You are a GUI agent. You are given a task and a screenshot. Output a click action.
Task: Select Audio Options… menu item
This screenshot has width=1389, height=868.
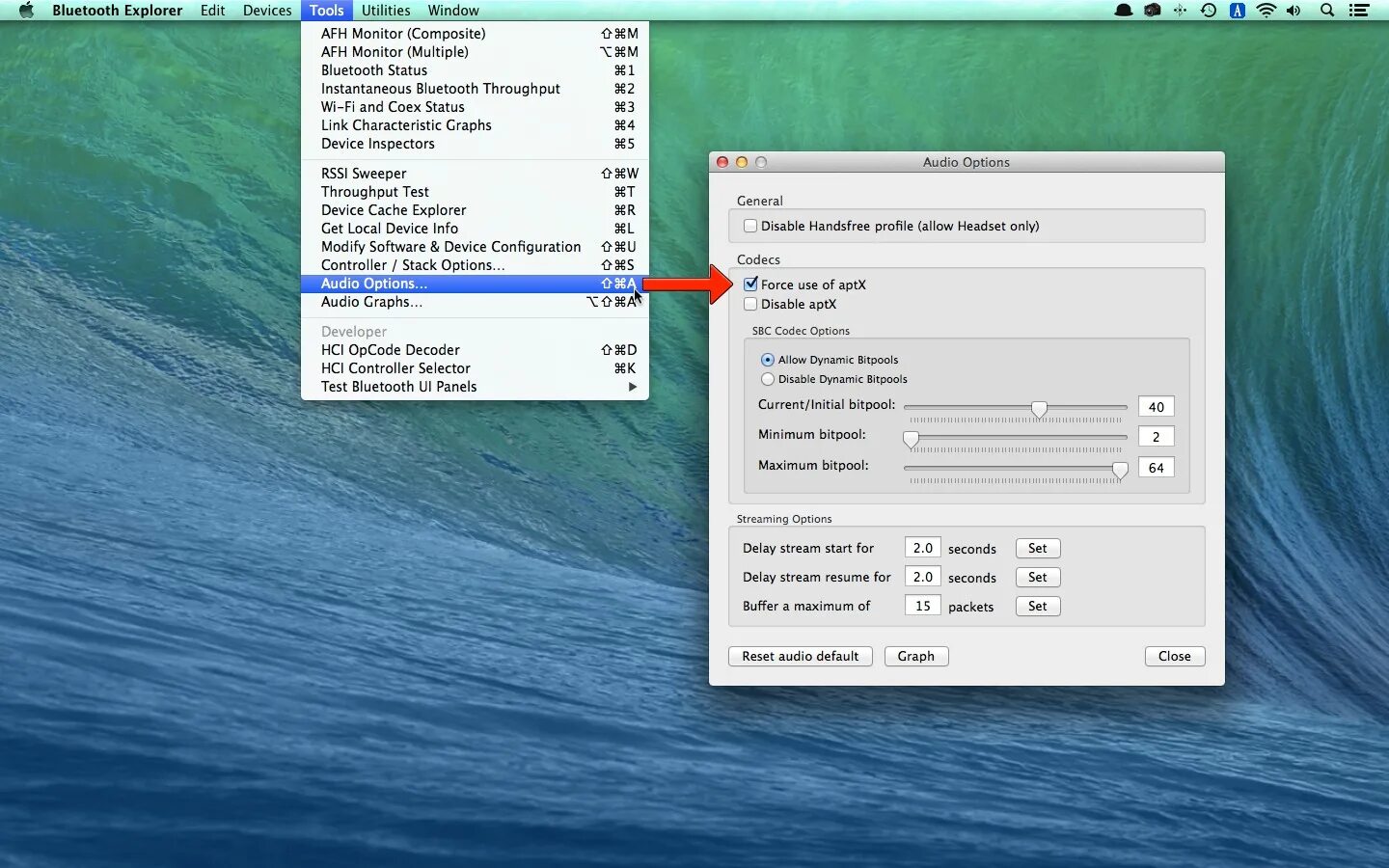pos(475,284)
